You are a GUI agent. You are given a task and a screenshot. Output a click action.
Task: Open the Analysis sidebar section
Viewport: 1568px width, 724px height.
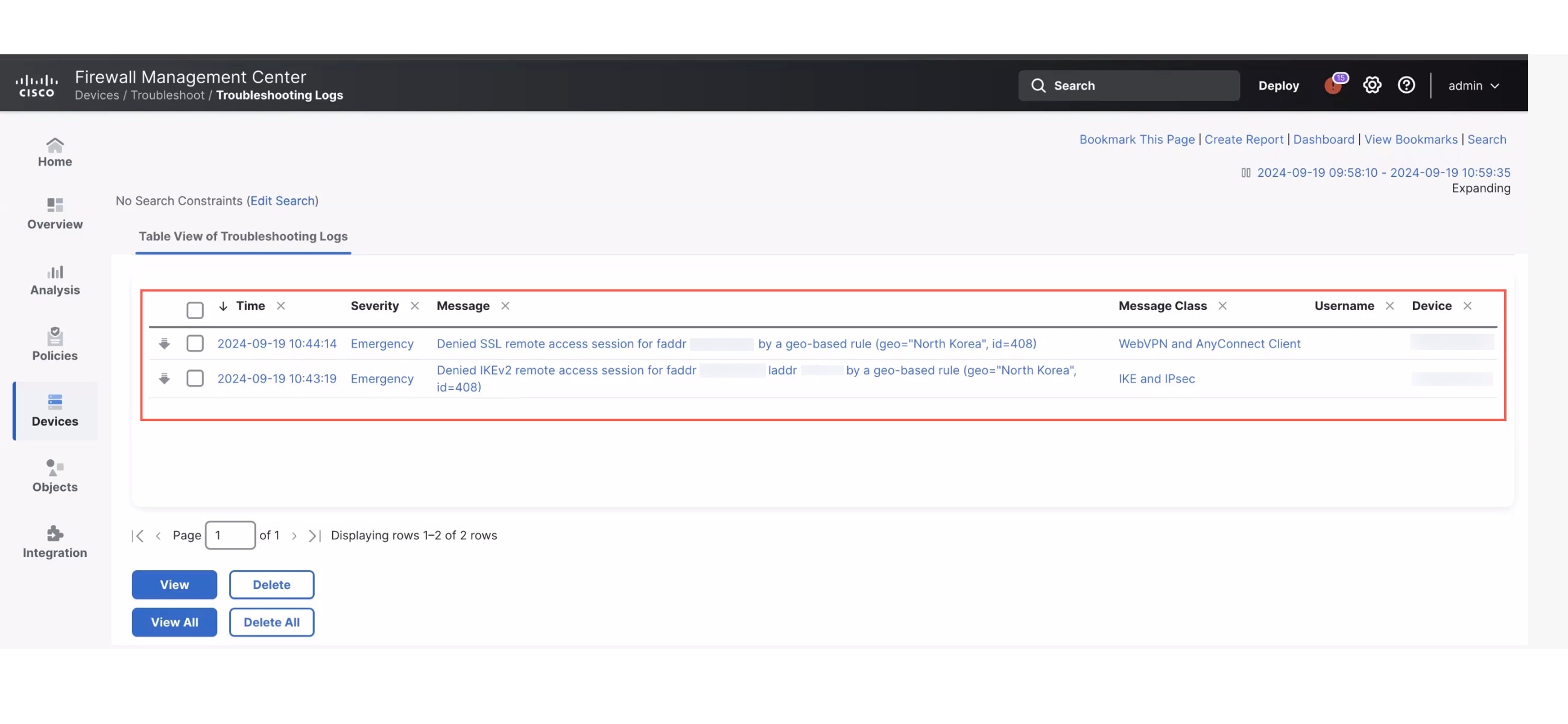point(55,280)
